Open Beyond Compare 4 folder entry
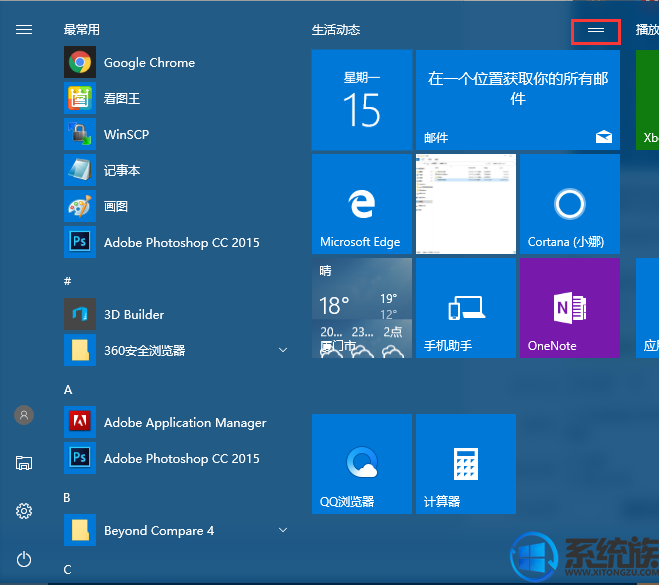 coord(177,530)
